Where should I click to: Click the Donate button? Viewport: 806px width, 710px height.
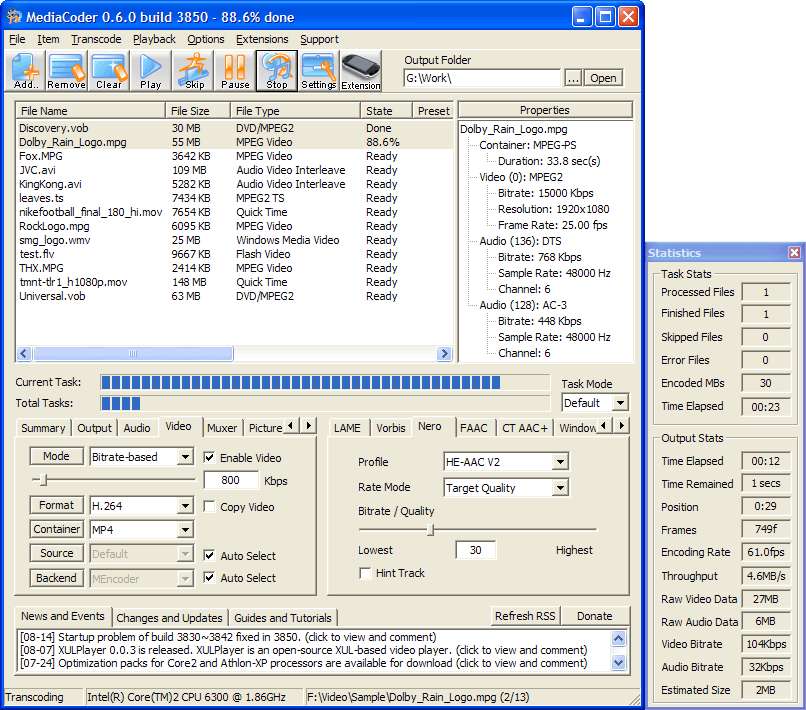pos(595,616)
